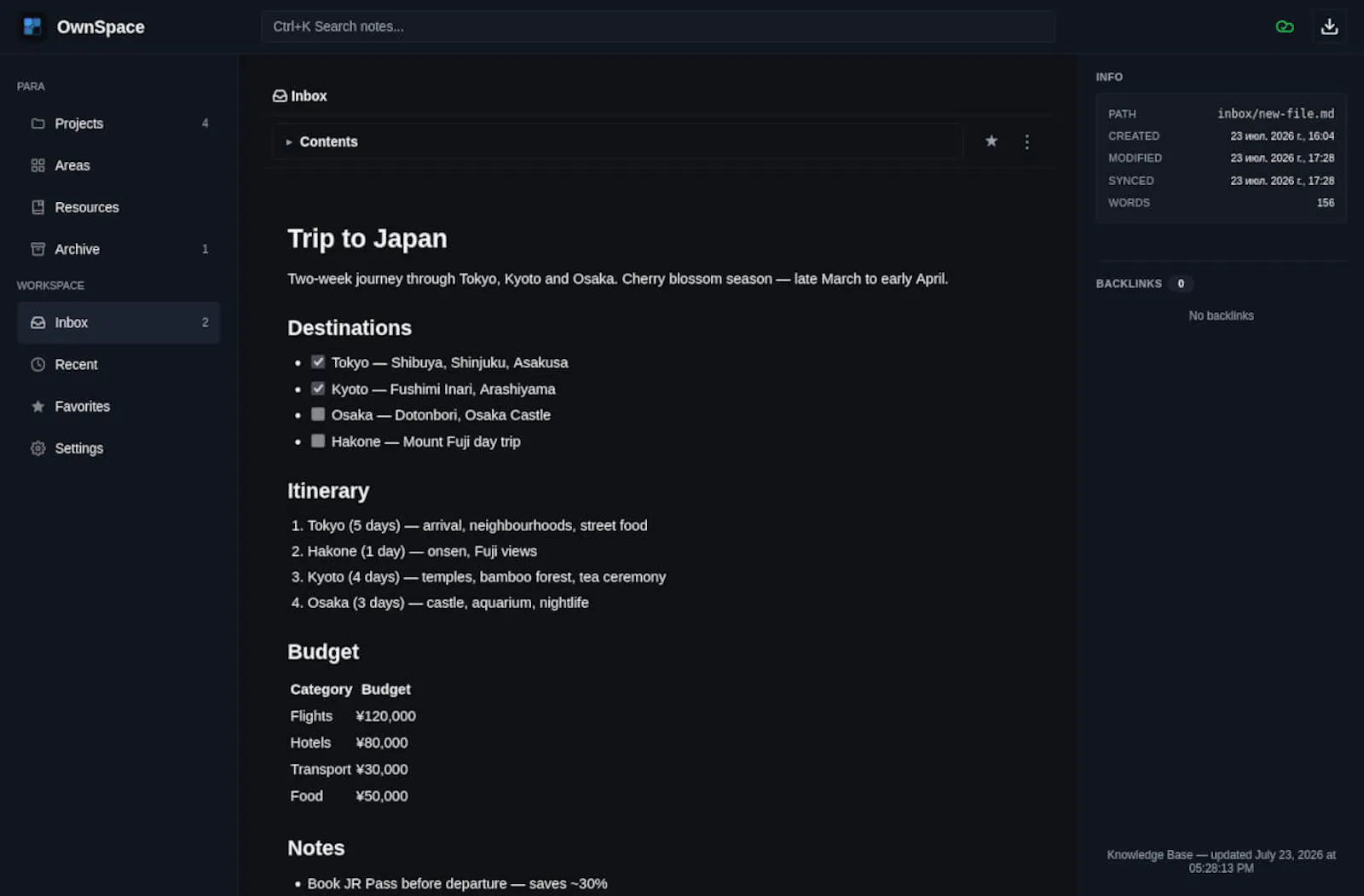Open the Recent notes label
1364x896 pixels.
pos(76,364)
